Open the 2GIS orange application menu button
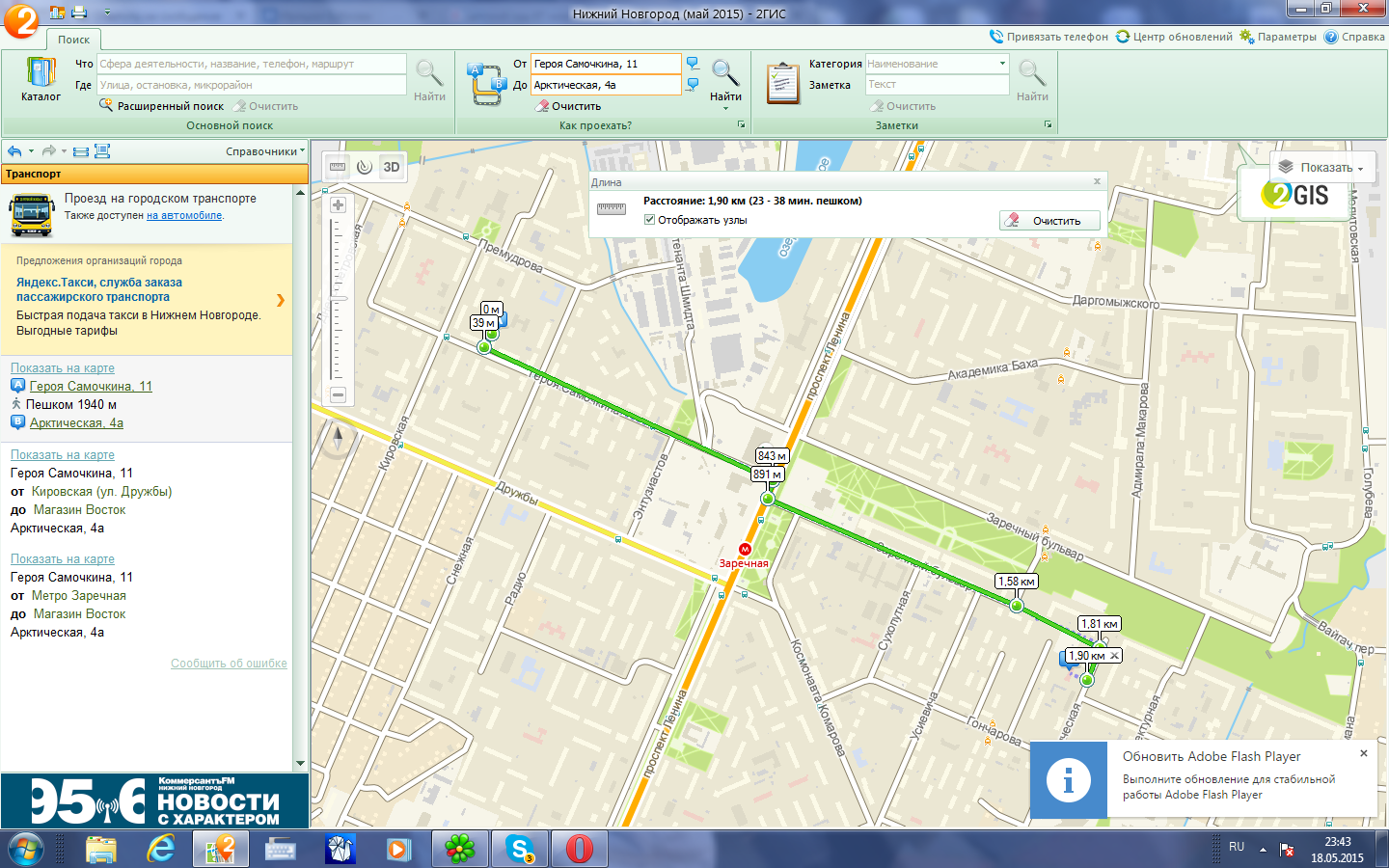 click(20, 20)
